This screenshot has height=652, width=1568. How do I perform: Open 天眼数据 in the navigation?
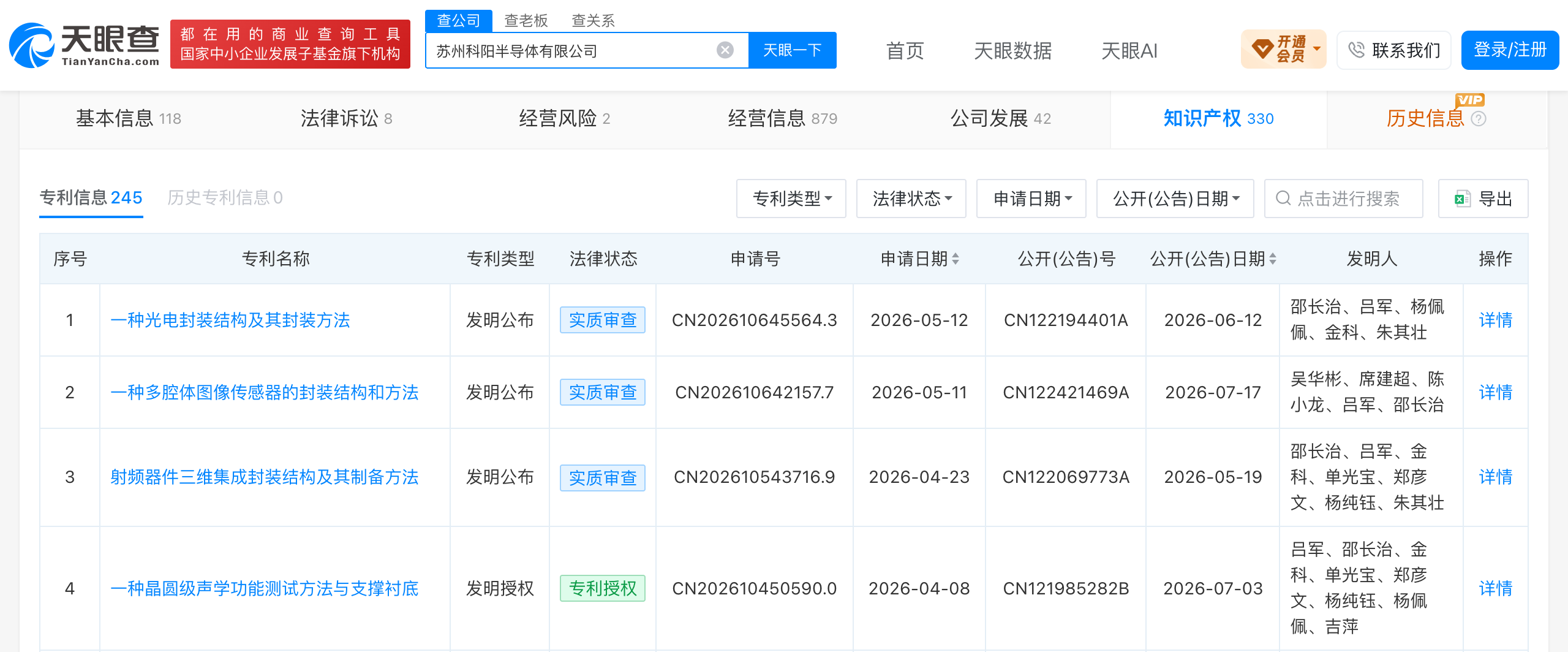(x=1012, y=51)
